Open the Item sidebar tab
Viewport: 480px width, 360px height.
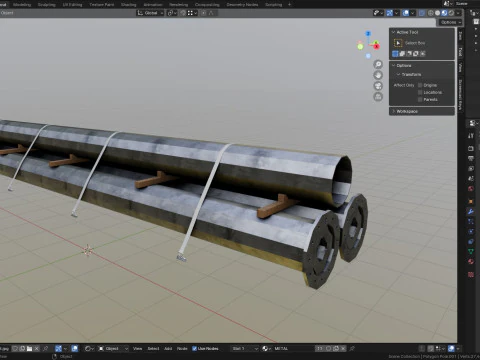(x=460, y=36)
